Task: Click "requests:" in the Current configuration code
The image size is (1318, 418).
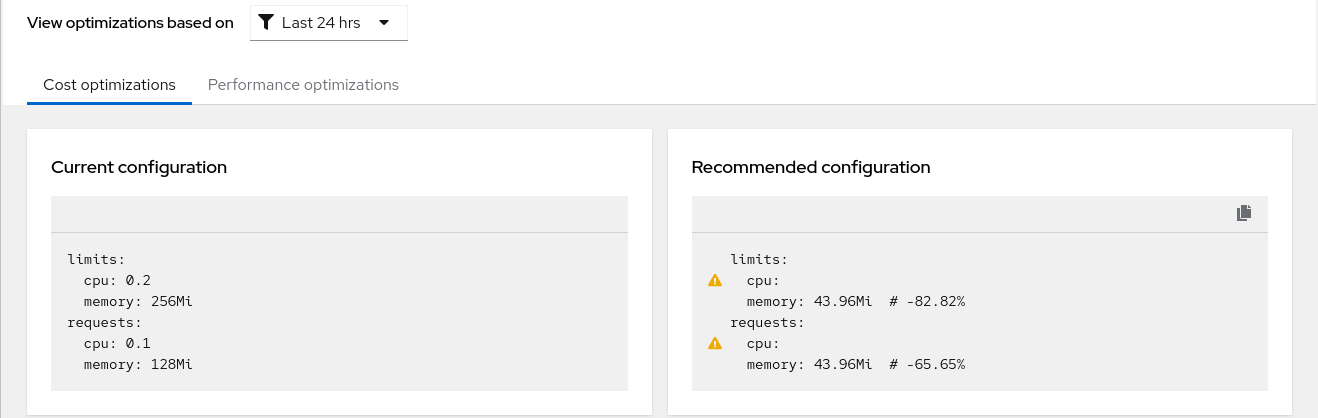Action: point(105,322)
